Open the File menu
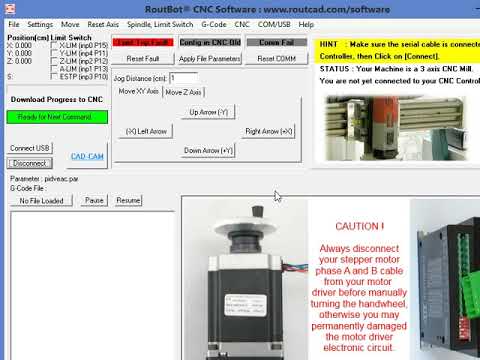The height and width of the screenshot is (360, 480). click(x=14, y=24)
